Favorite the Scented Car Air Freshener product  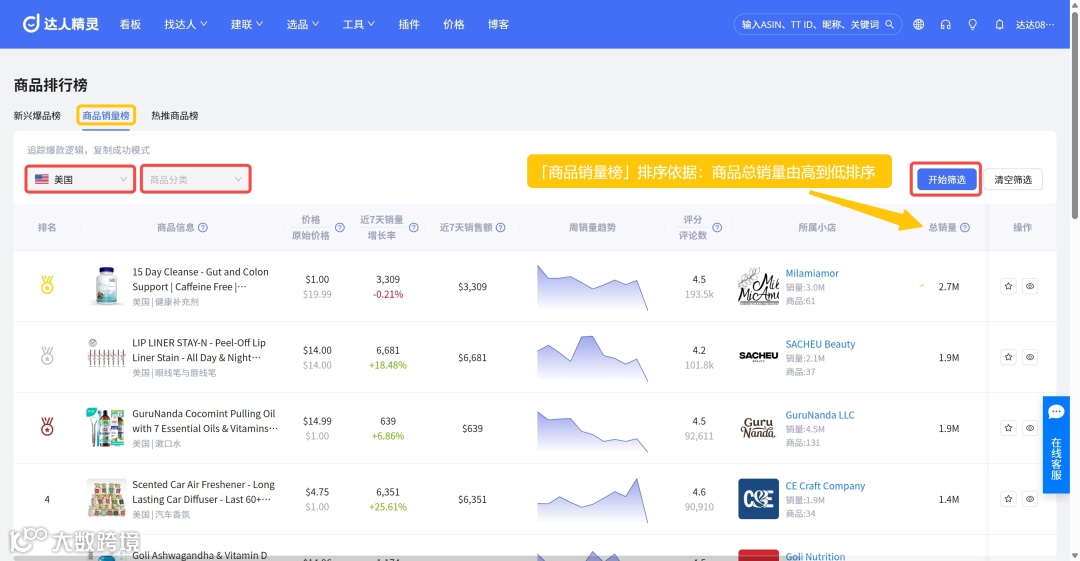[x=1008, y=499]
